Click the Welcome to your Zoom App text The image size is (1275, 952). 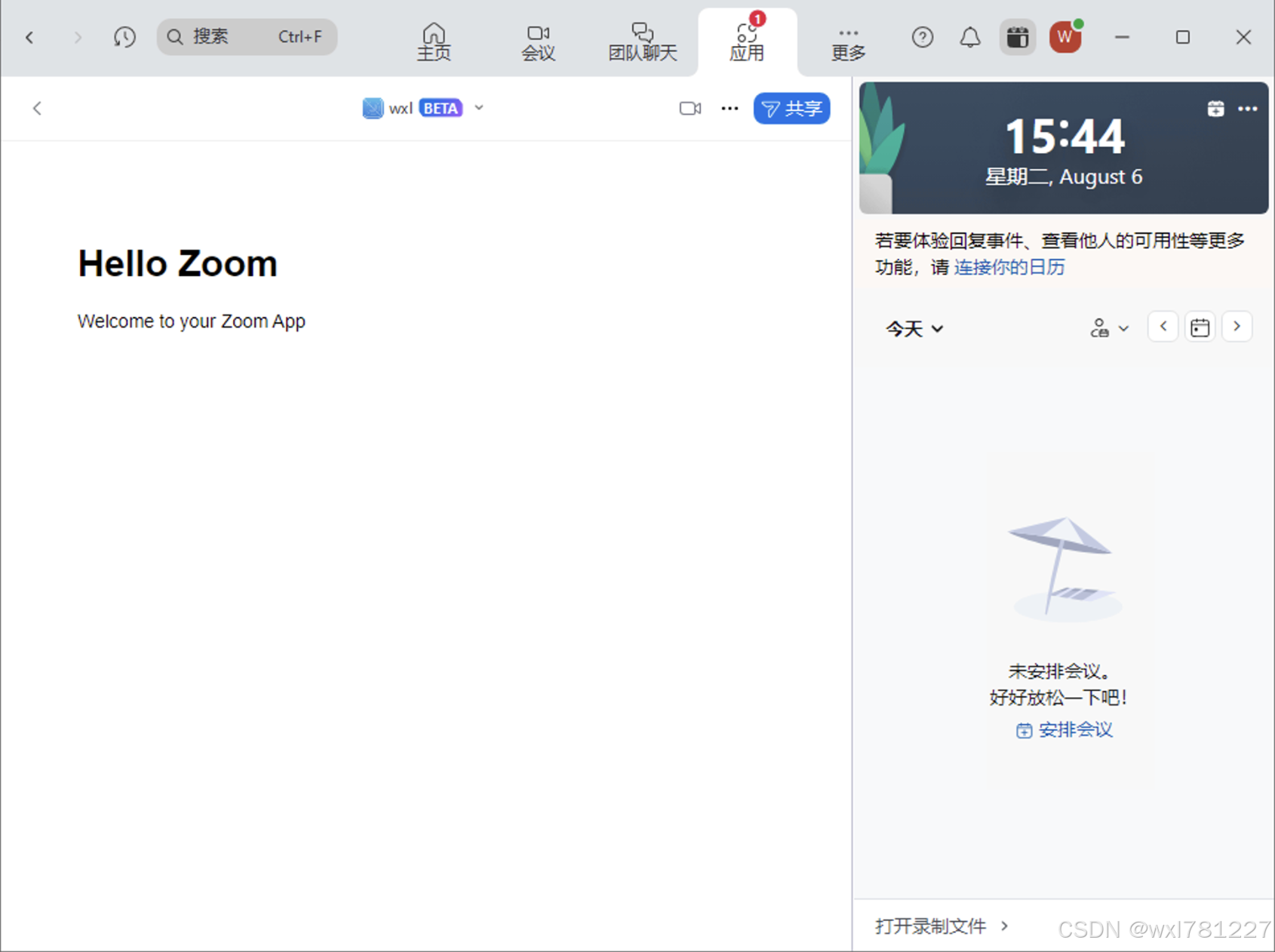pos(191,321)
